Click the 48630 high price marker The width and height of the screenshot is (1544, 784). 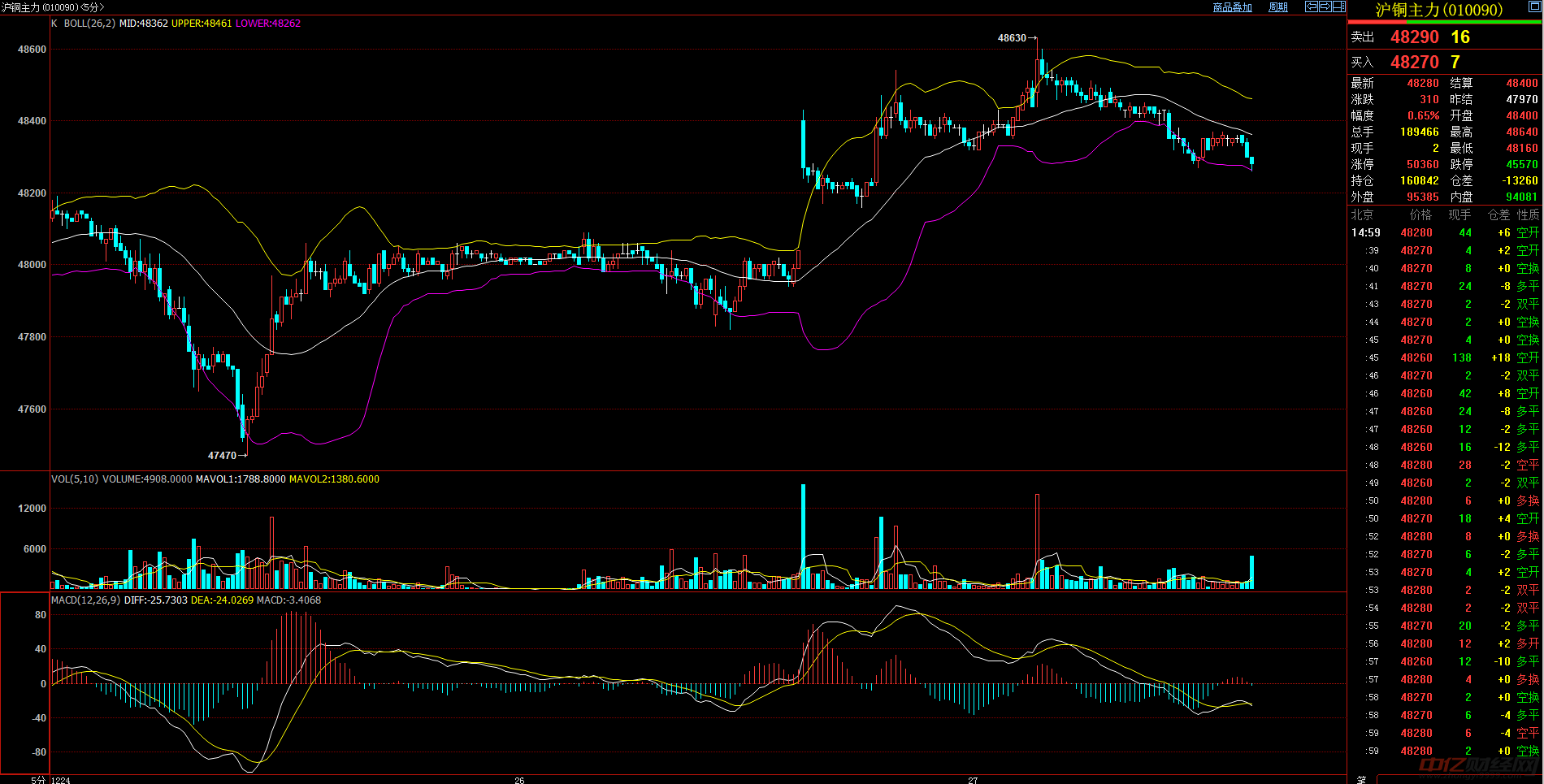pos(1012,38)
